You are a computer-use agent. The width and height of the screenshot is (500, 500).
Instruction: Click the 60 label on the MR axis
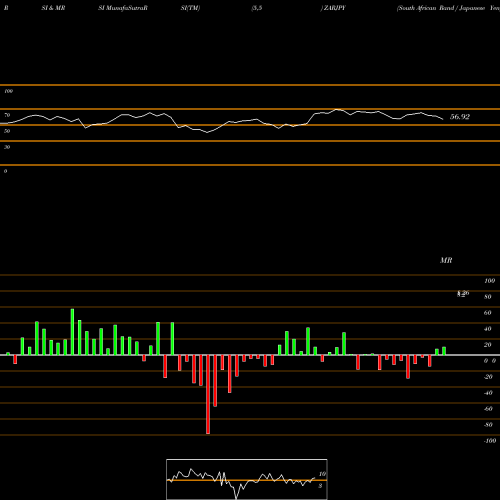click(488, 313)
